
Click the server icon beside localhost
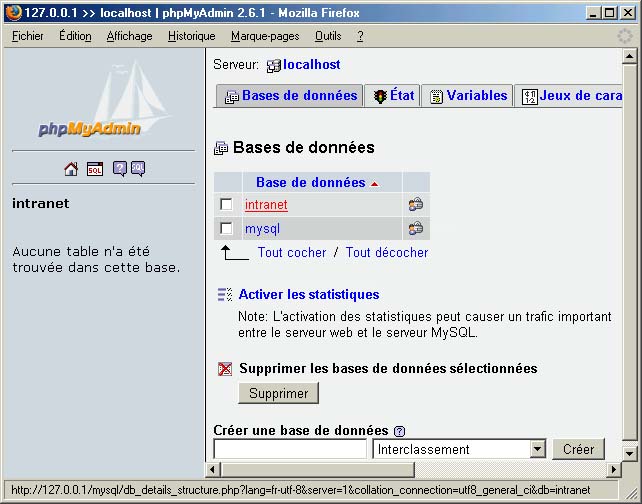[x=274, y=66]
